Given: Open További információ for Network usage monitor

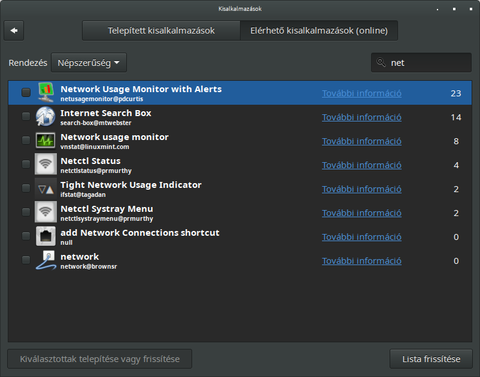Looking at the screenshot, I should [x=362, y=141].
